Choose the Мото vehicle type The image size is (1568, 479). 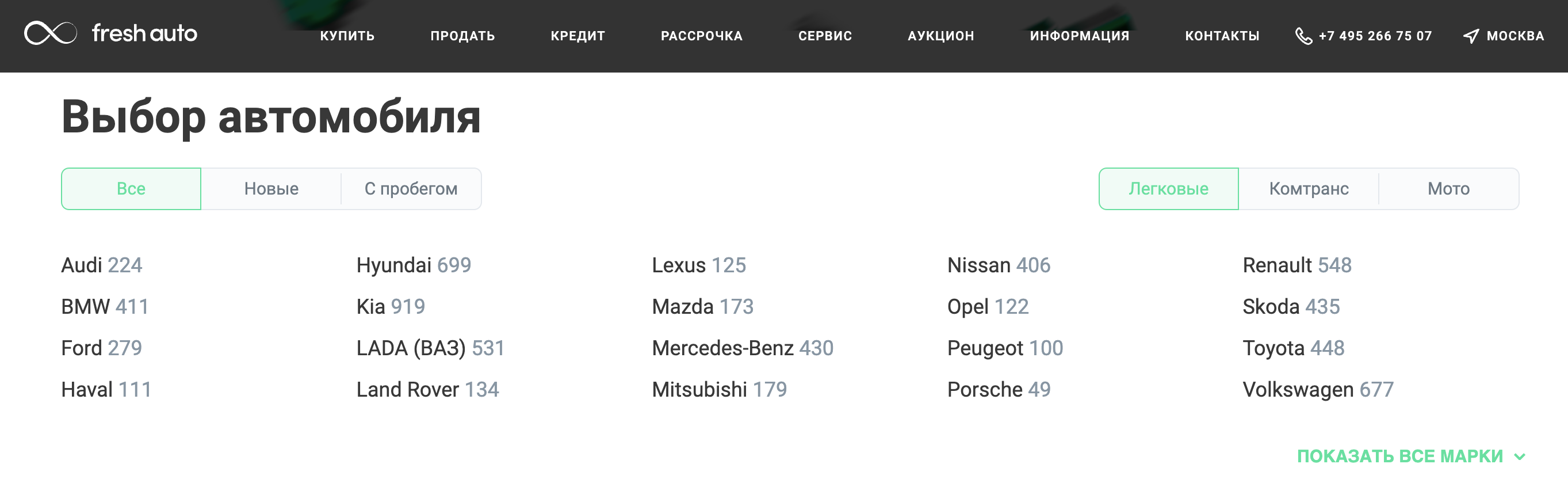(x=1448, y=189)
